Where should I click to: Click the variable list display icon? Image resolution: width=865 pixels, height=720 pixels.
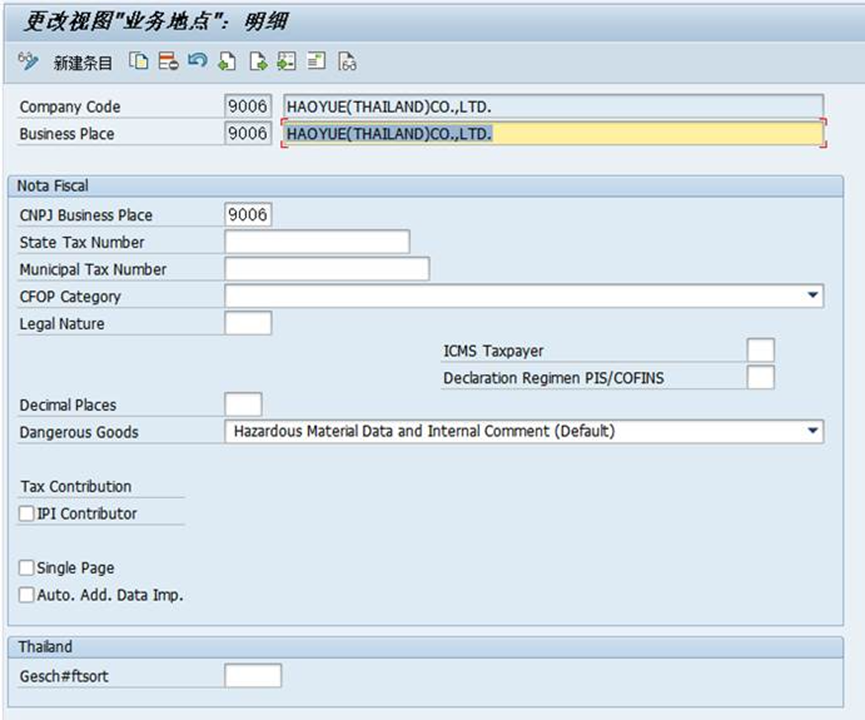click(316, 61)
